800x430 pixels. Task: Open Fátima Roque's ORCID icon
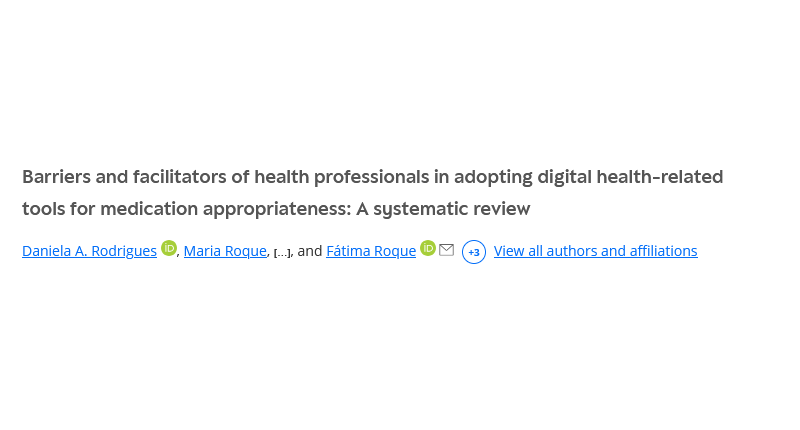[428, 249]
